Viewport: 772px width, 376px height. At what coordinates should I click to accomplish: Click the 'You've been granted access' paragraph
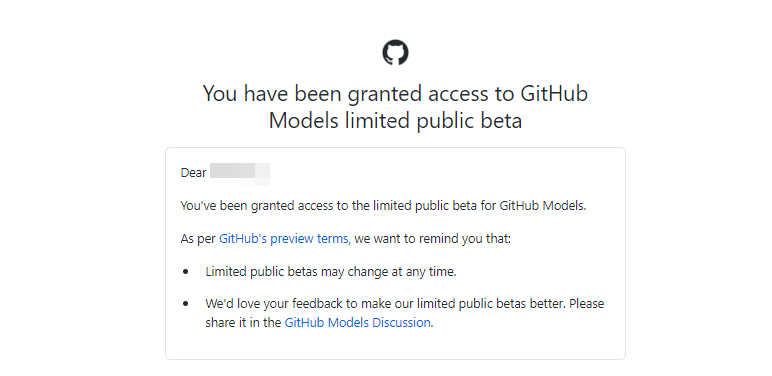pos(384,206)
